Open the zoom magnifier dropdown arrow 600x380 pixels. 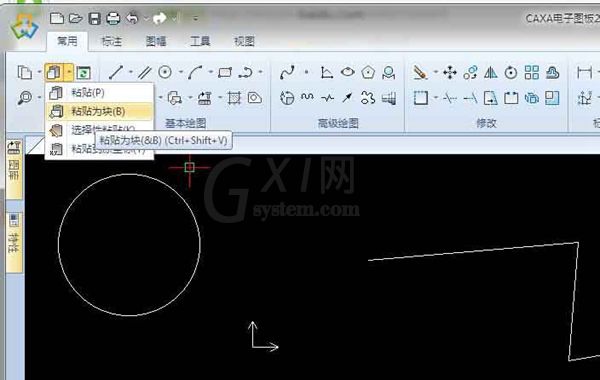(39, 98)
